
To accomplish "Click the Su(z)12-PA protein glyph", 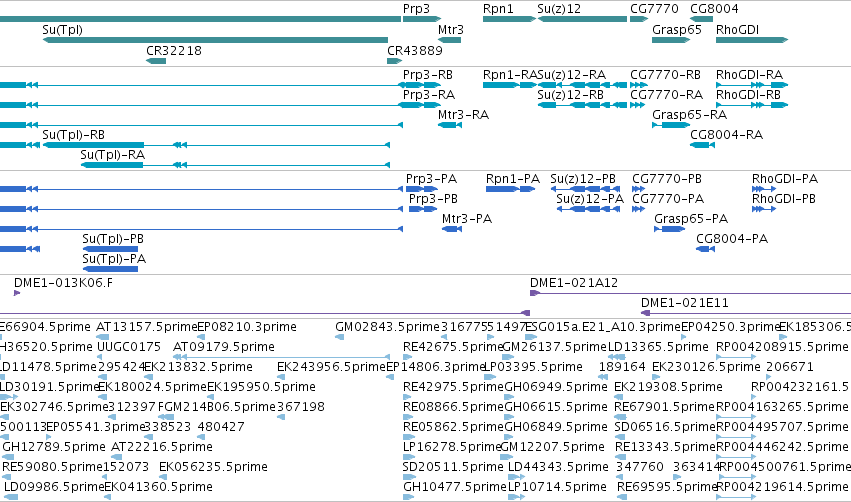I will click(588, 209).
